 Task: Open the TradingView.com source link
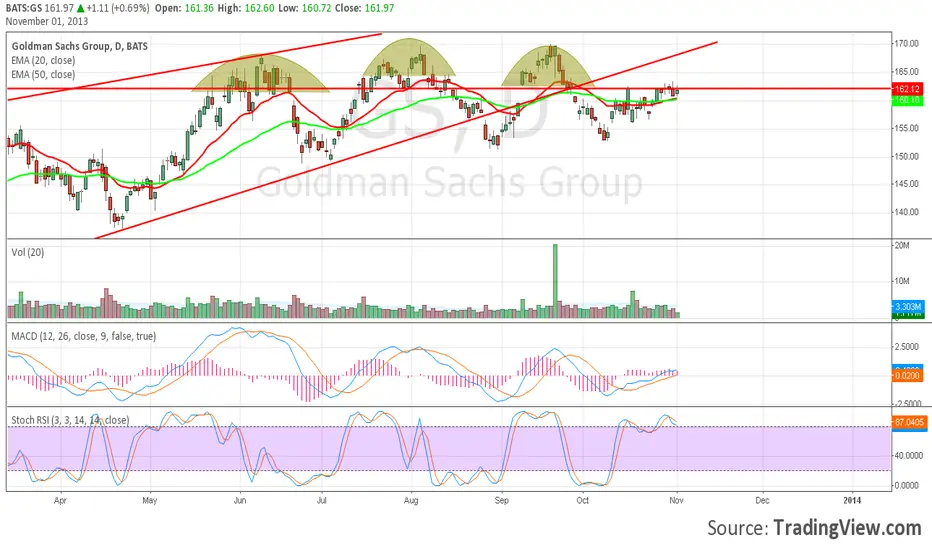coord(847,527)
